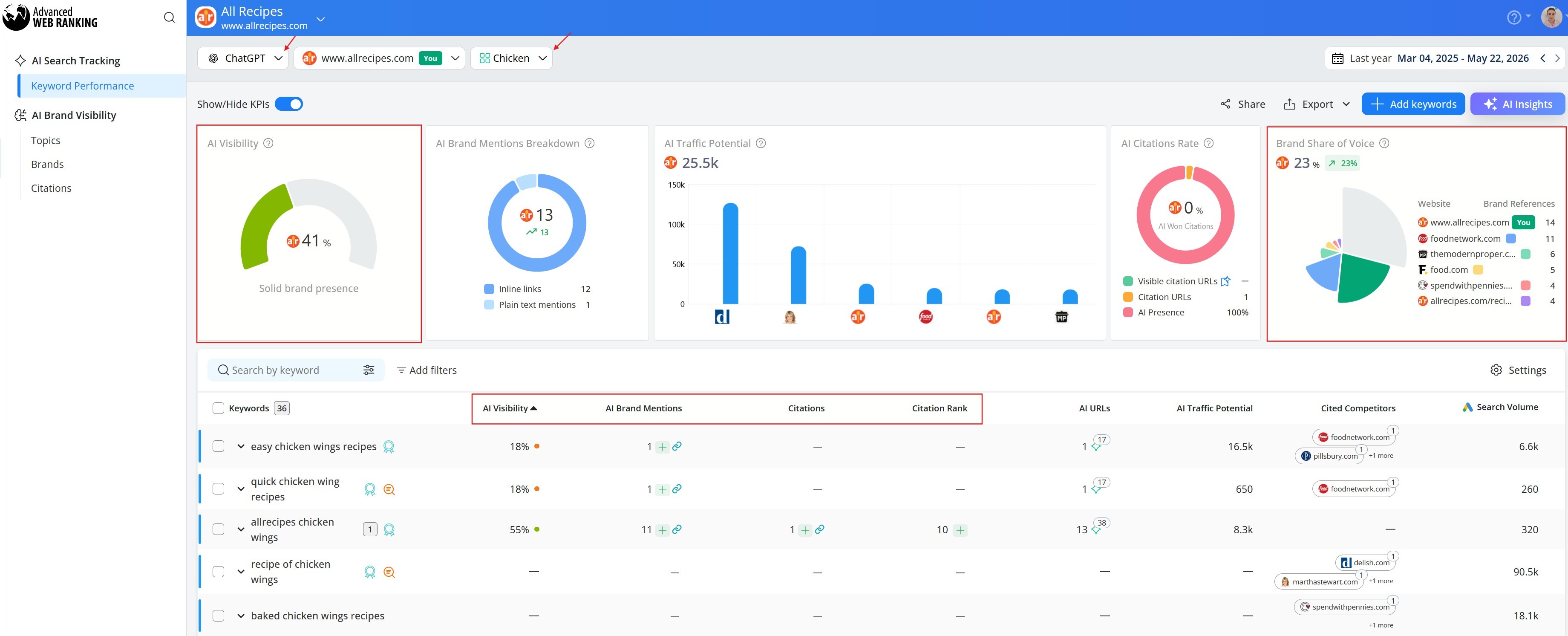Click the Modern Proper bar chart logo
This screenshot has height=636, width=1568.
click(x=1061, y=317)
